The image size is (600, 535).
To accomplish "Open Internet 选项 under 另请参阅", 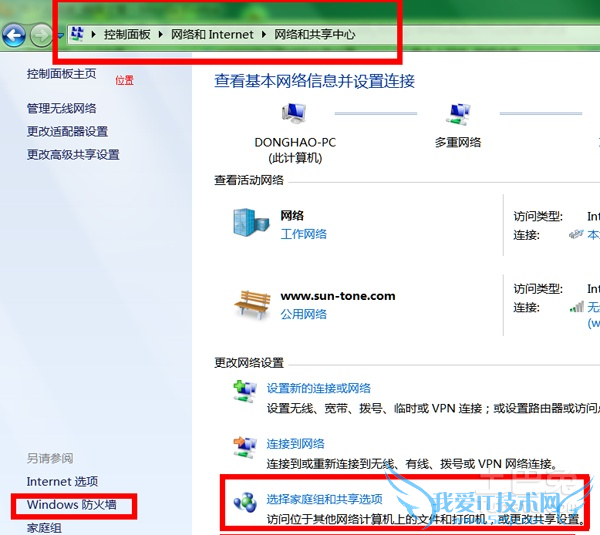I will click(62, 481).
